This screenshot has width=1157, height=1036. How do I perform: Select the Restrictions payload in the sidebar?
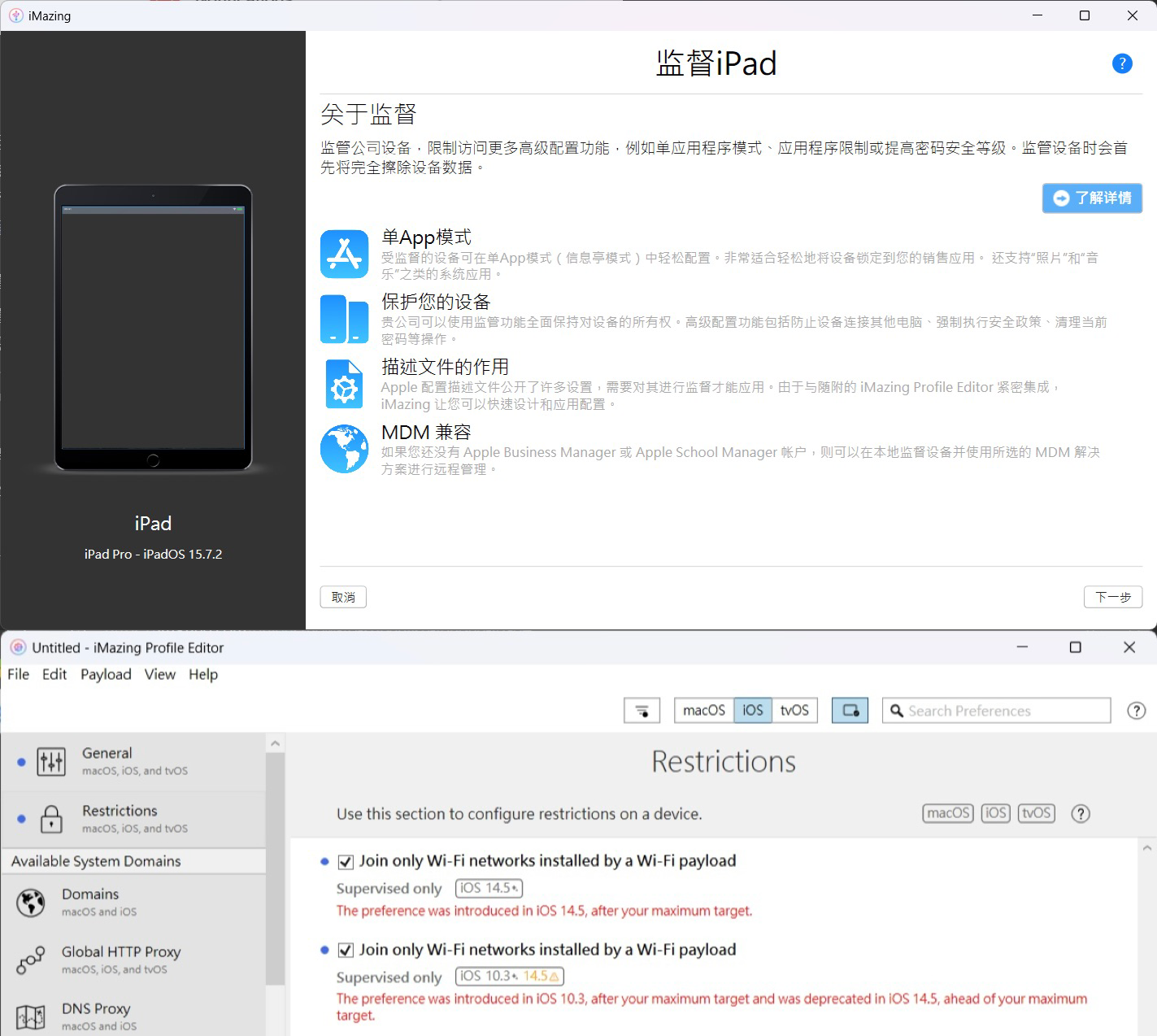point(133,819)
